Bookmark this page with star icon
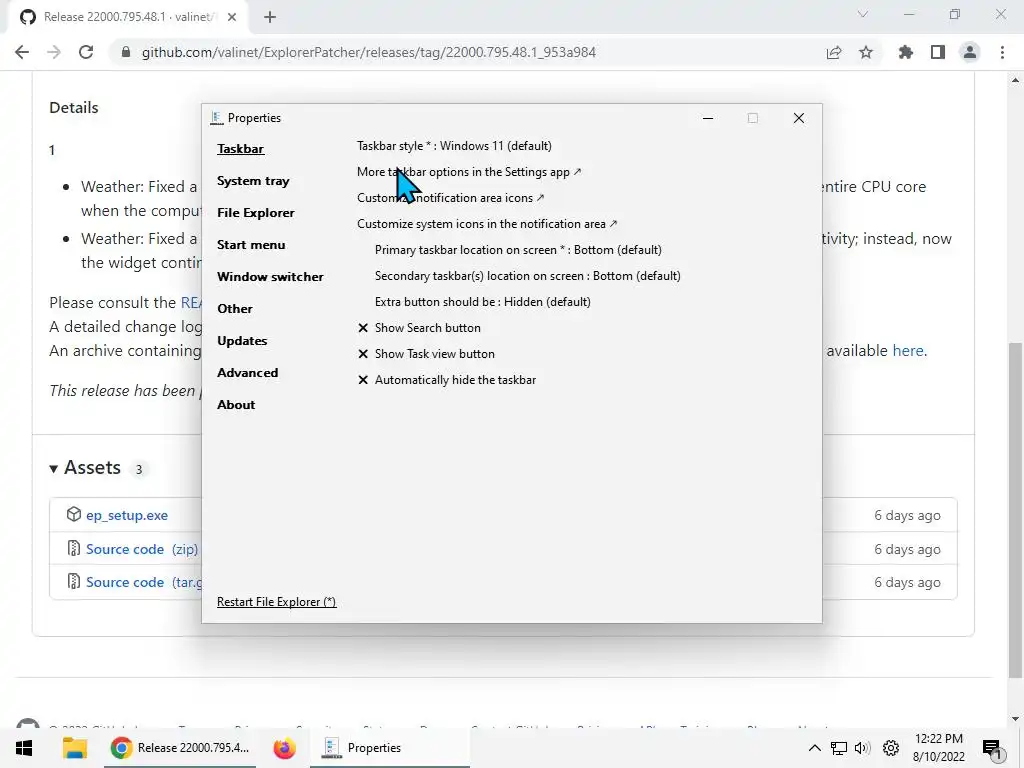 pyautogui.click(x=866, y=52)
